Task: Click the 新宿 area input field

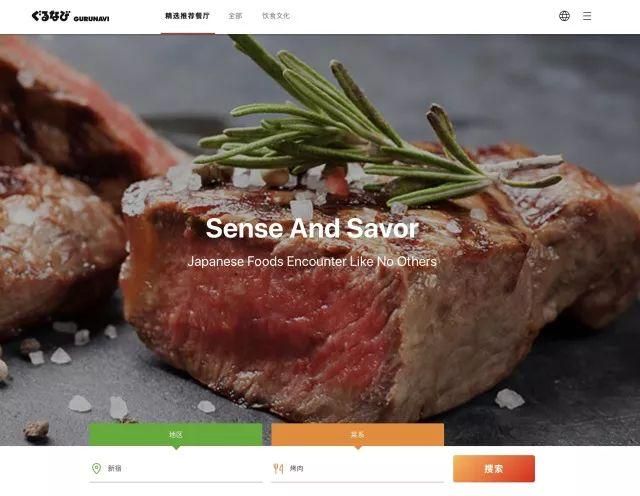Action: [x=176, y=469]
